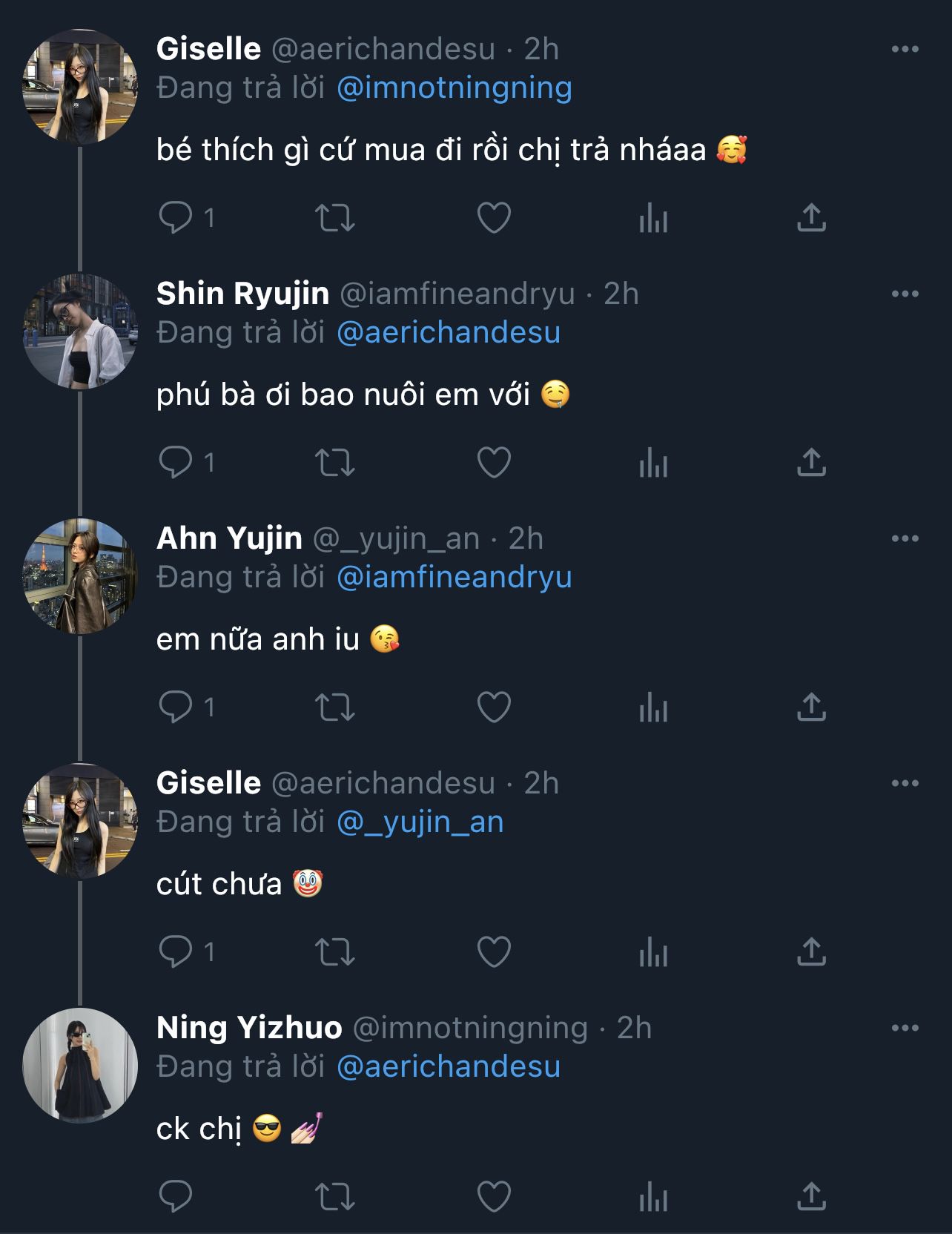Open more options on Ahn Yujin's tweet

(905, 539)
